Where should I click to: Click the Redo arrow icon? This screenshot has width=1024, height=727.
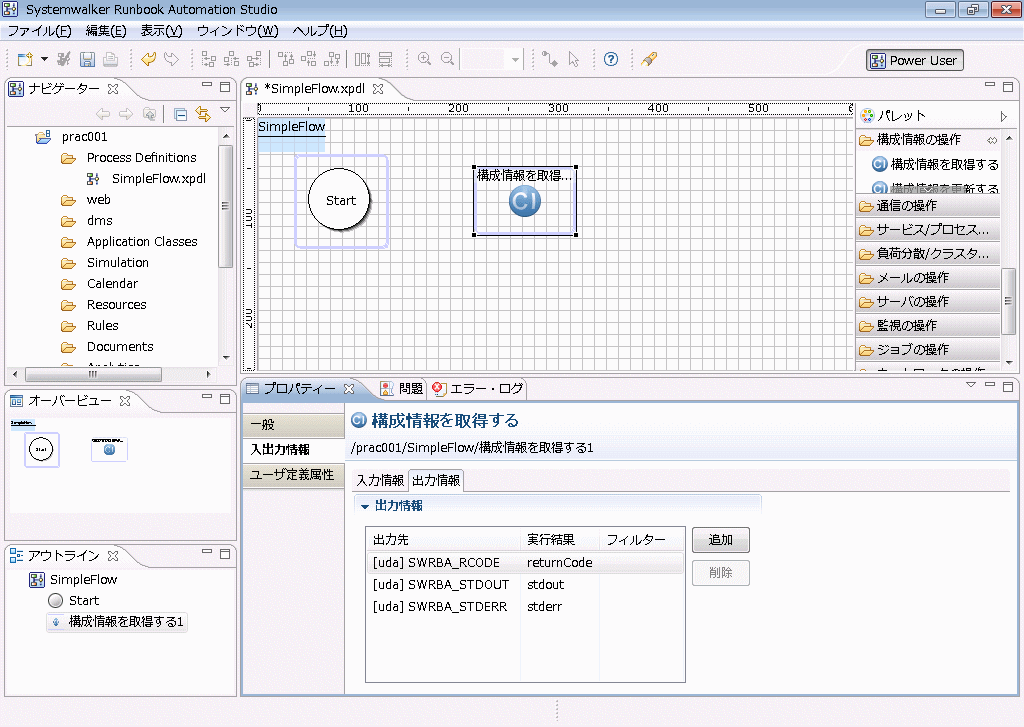click(171, 59)
